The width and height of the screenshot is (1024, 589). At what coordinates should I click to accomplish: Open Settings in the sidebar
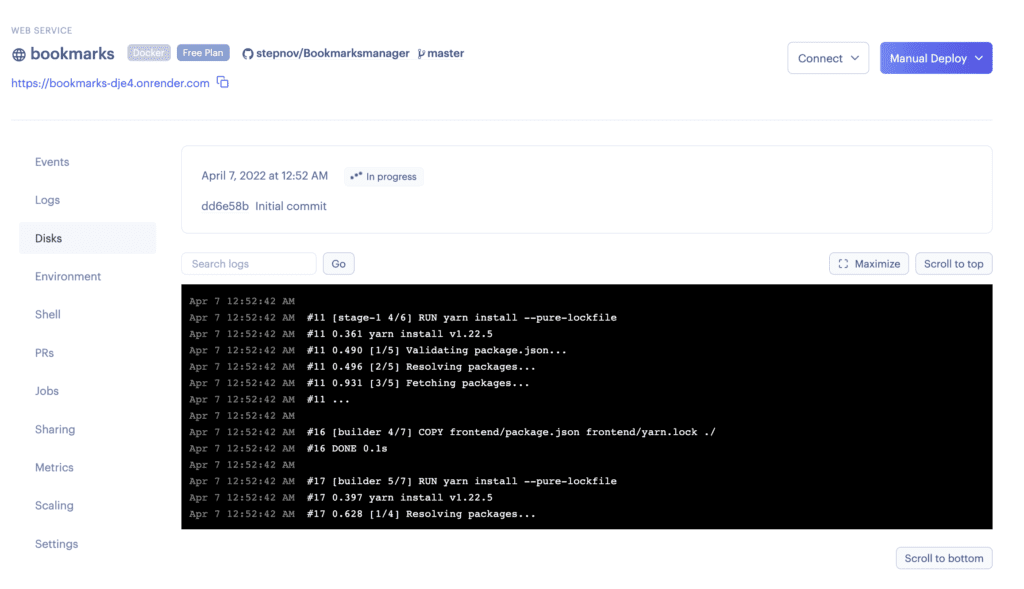click(57, 543)
